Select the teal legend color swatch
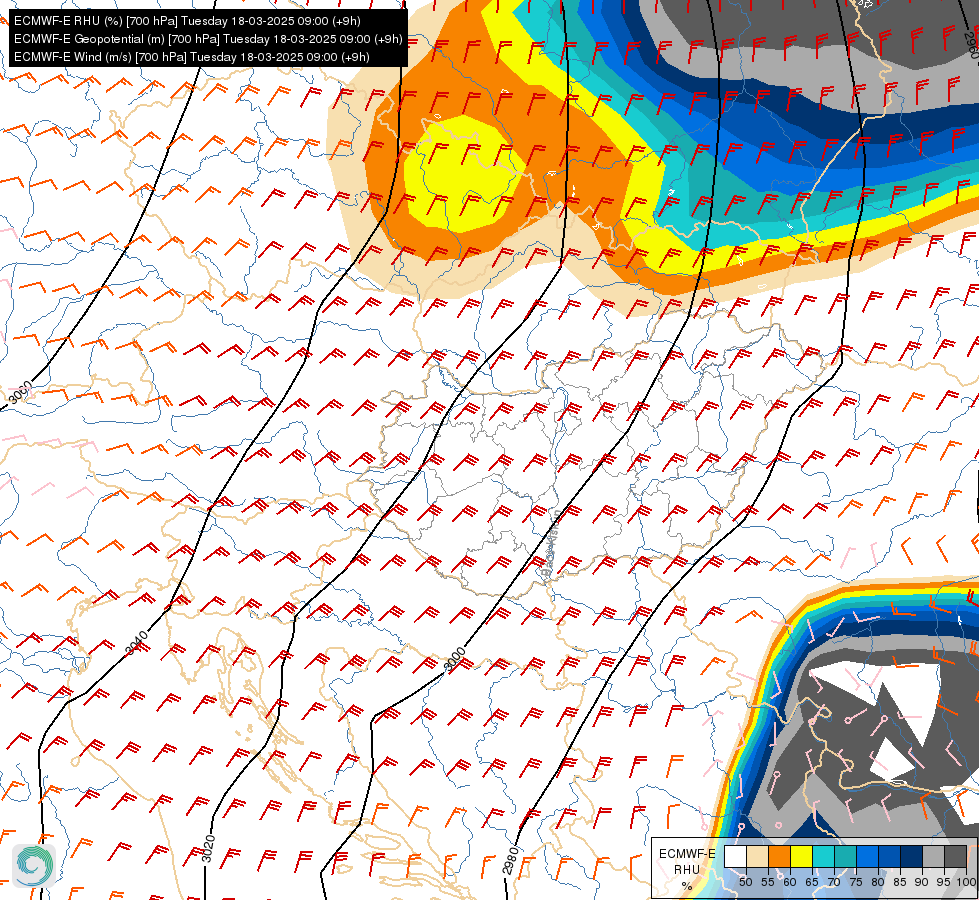 coord(845,856)
